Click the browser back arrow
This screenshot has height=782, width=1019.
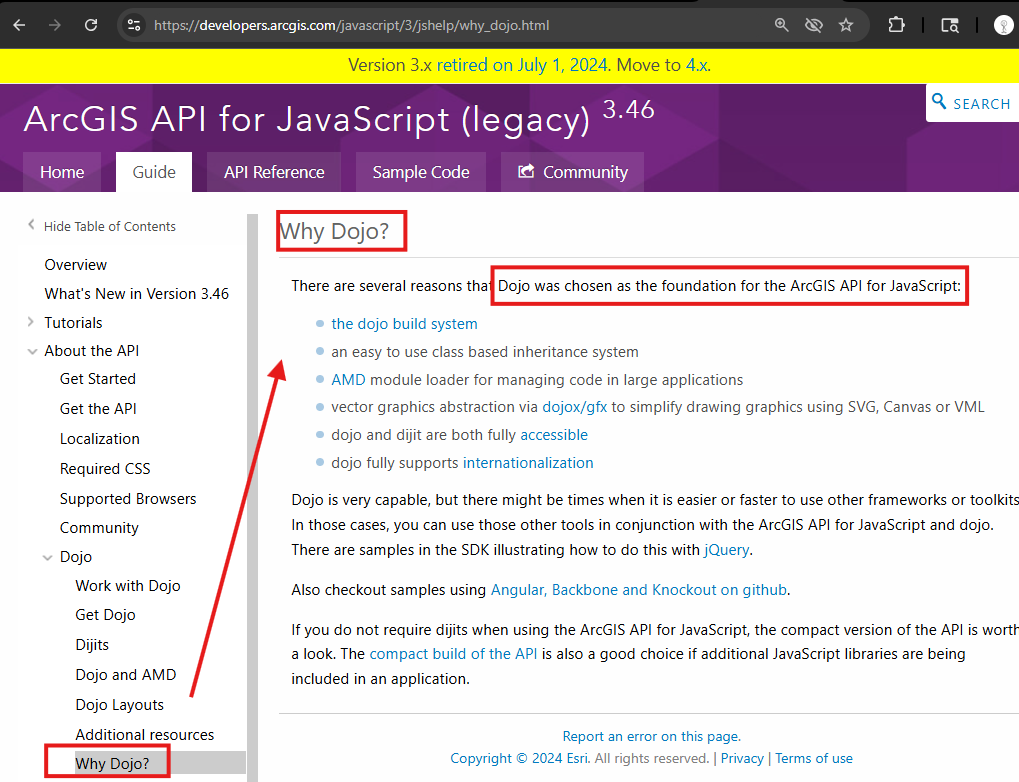(19, 25)
